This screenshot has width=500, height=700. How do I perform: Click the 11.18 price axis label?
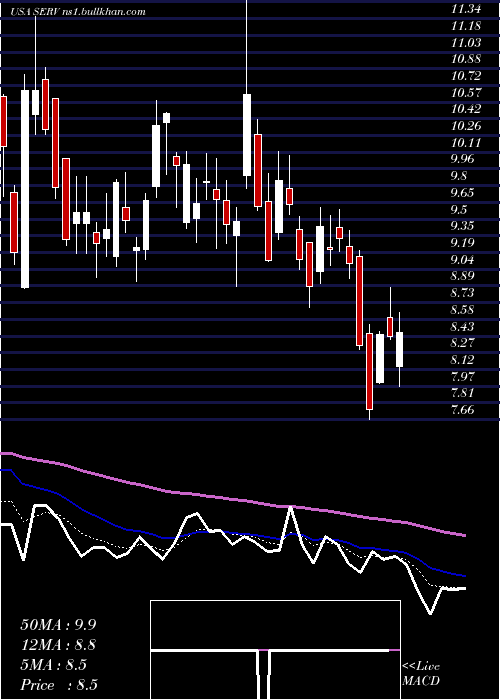(466, 26)
